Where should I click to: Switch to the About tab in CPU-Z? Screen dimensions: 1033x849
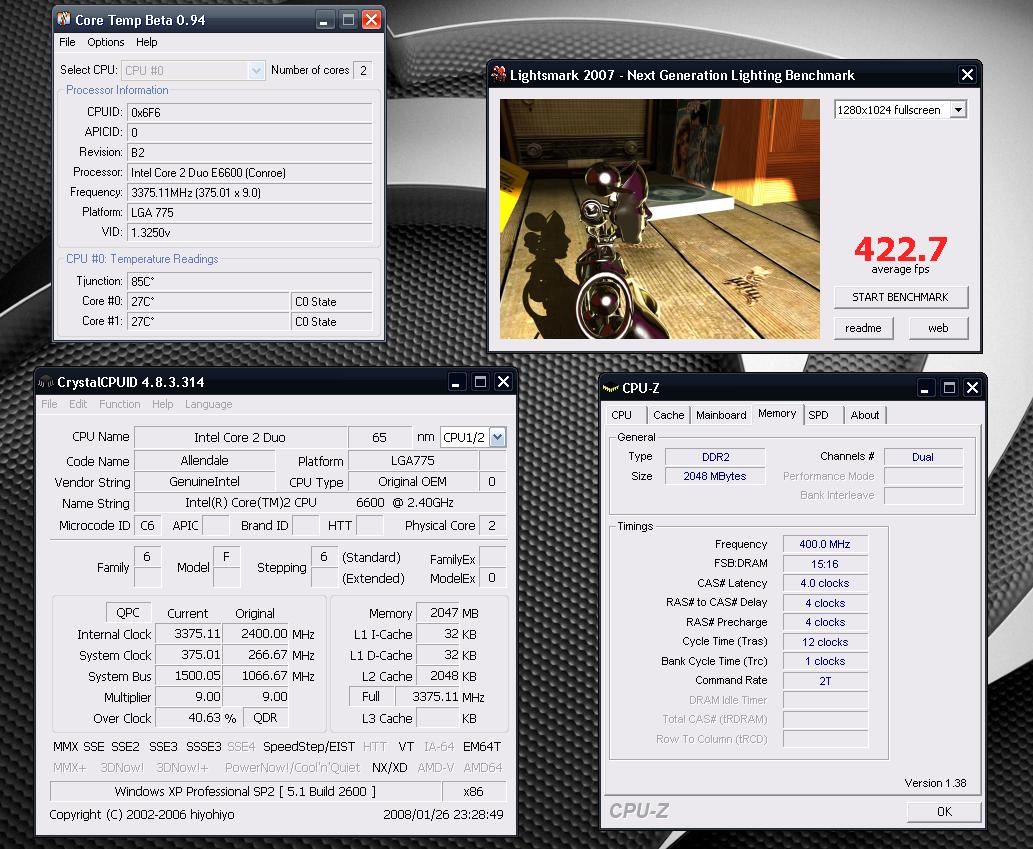point(864,415)
